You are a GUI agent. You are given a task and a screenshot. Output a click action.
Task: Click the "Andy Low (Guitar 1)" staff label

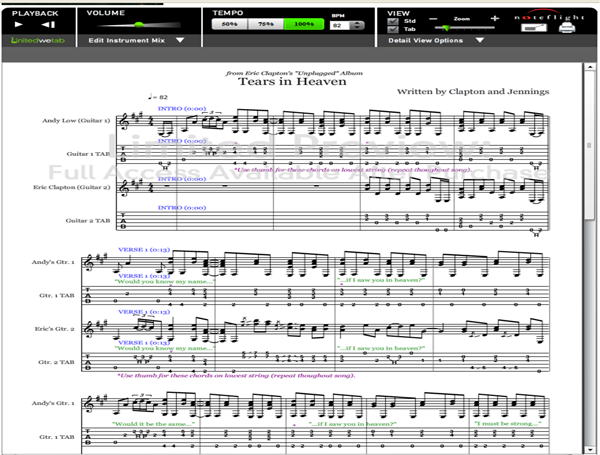tap(76, 121)
